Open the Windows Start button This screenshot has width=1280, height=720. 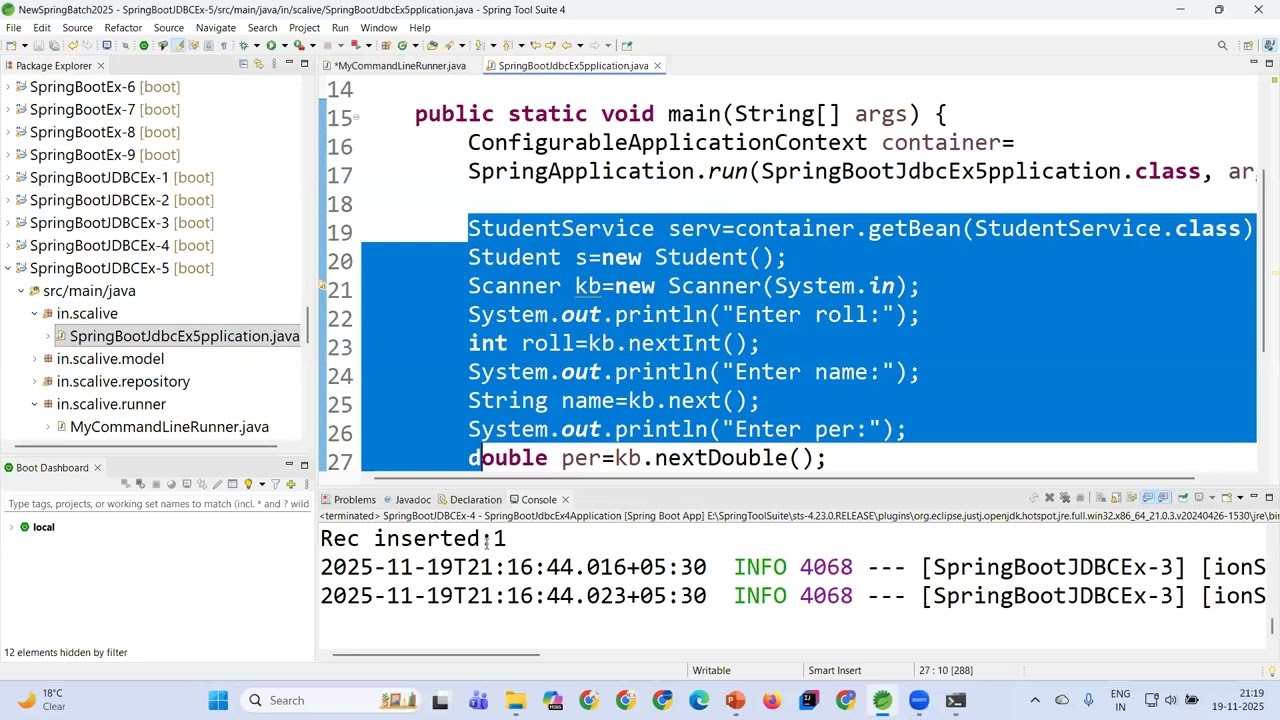tap(218, 700)
